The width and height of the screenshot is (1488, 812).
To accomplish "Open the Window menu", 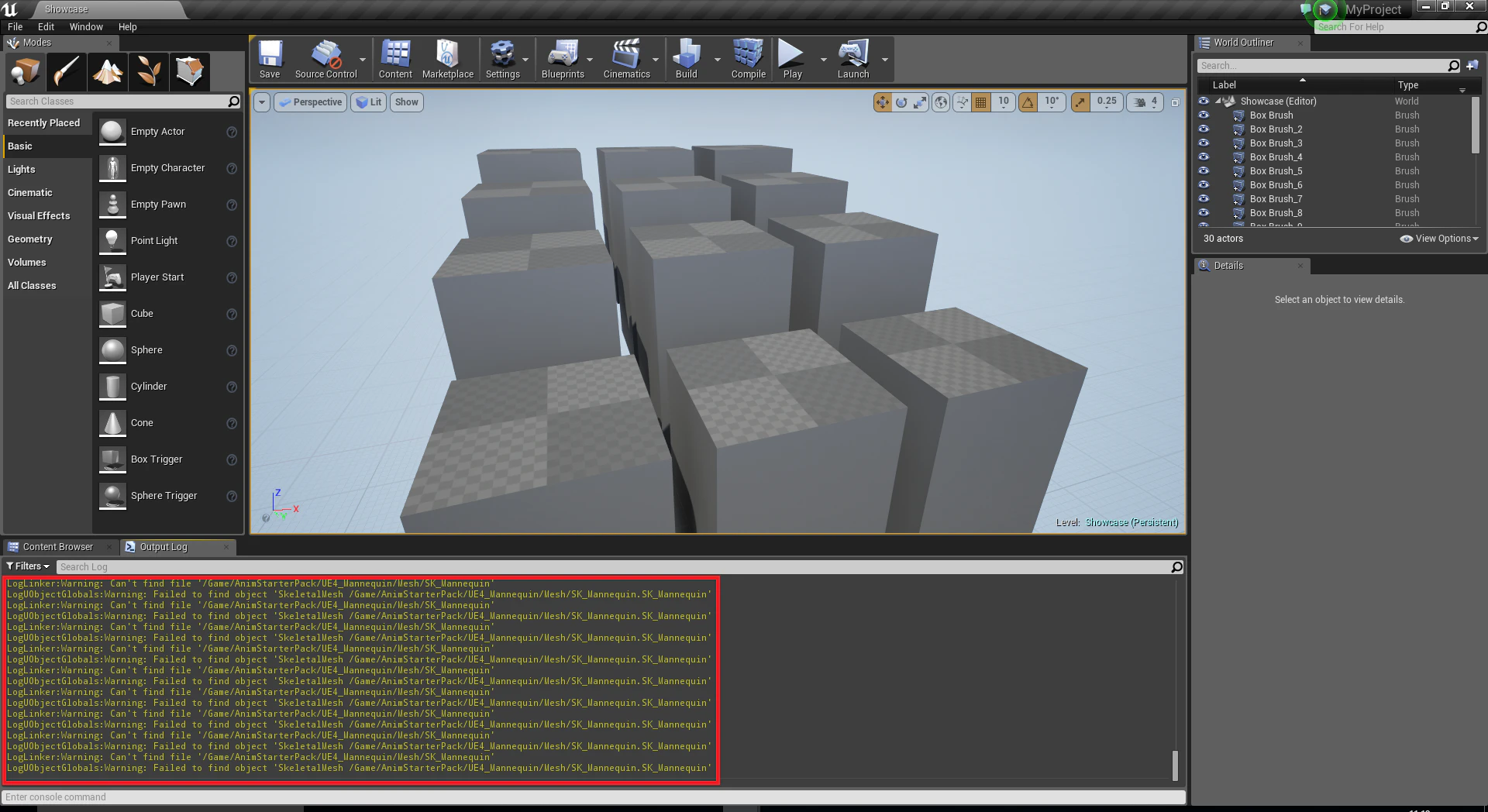I will (x=86, y=26).
